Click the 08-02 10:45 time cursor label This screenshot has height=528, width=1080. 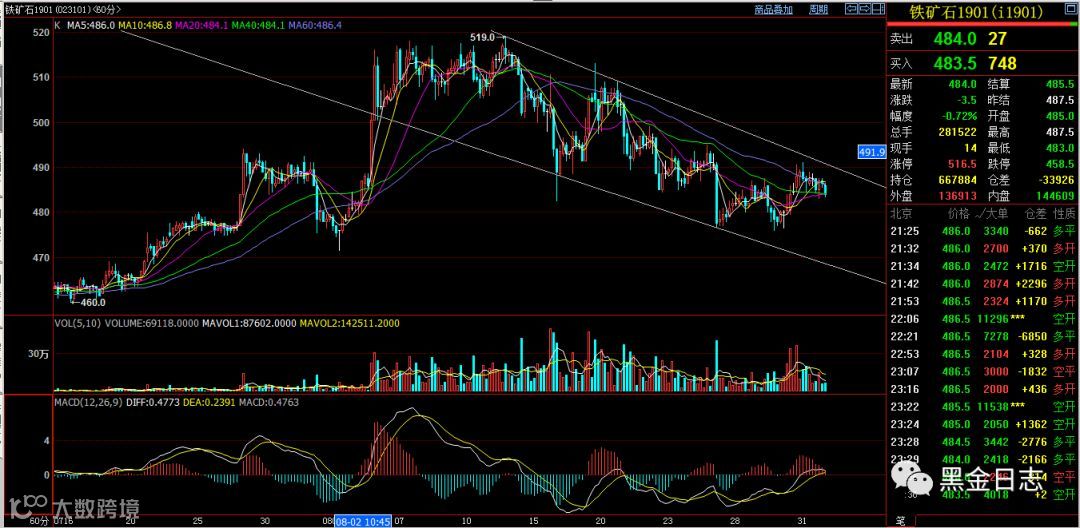point(364,522)
